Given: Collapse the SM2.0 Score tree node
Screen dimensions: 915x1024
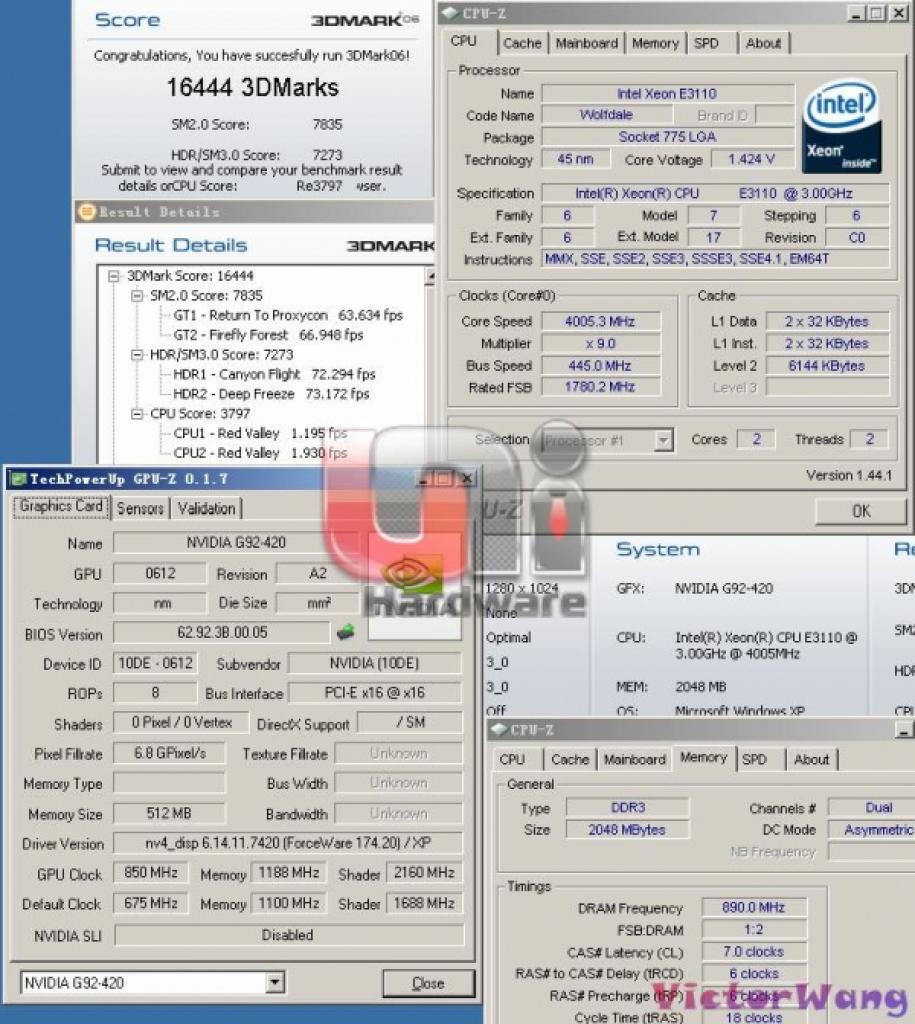Looking at the screenshot, I should 137,295.
